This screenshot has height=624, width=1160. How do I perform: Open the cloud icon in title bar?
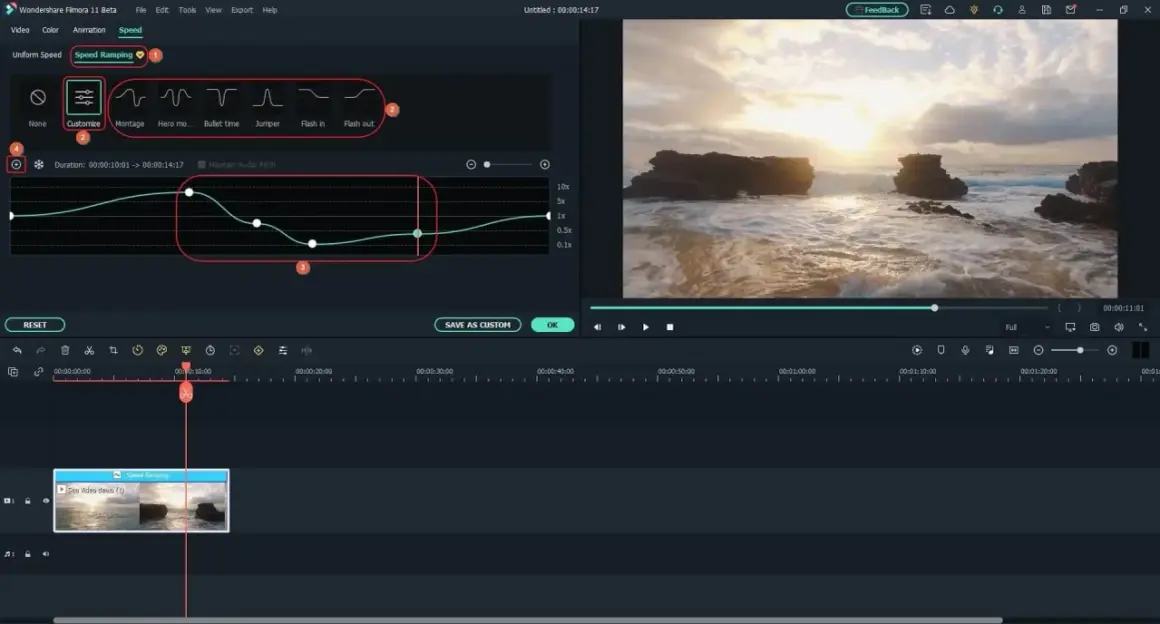(x=950, y=10)
